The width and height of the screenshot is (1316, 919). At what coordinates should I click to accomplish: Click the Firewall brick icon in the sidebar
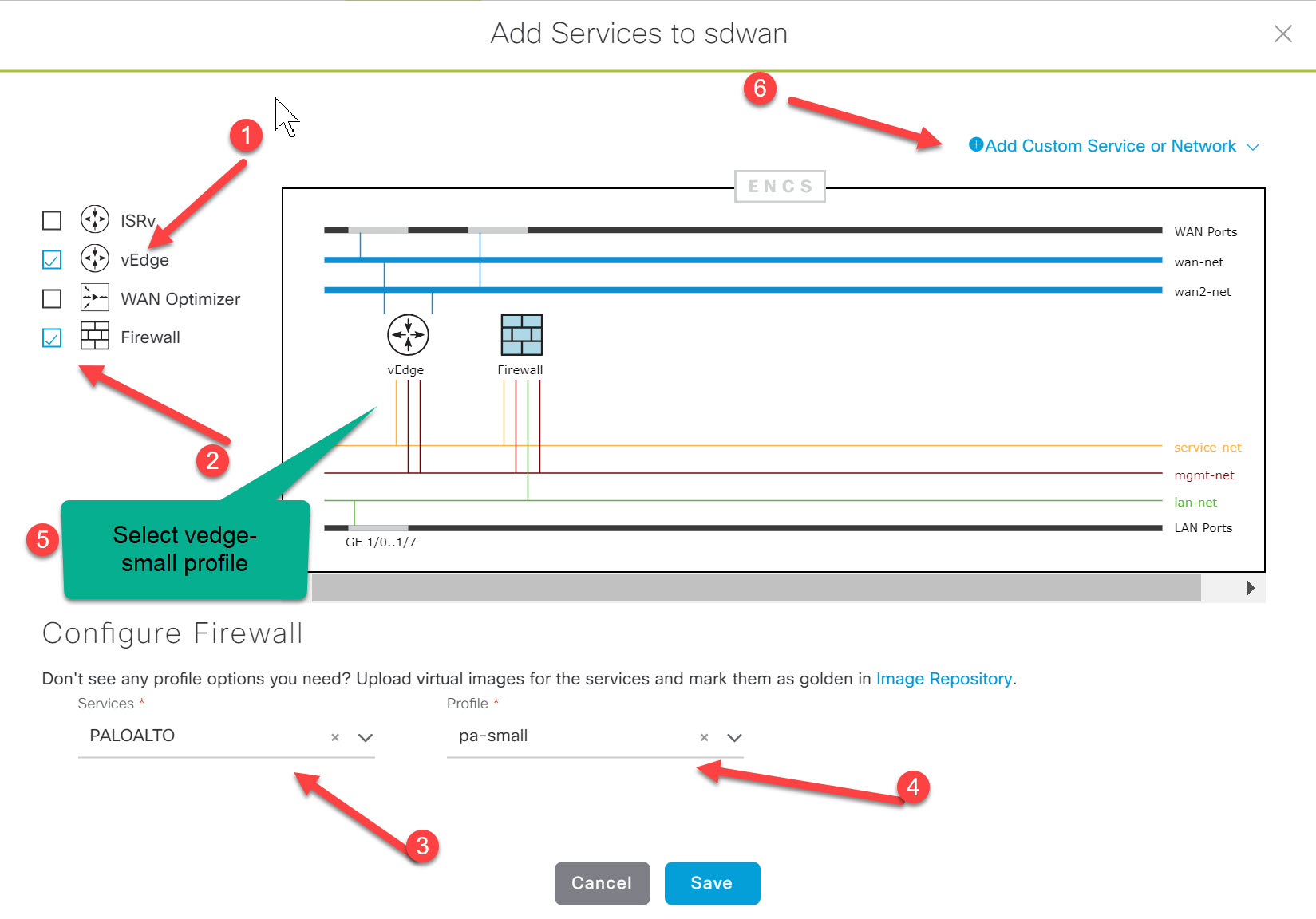(95, 337)
